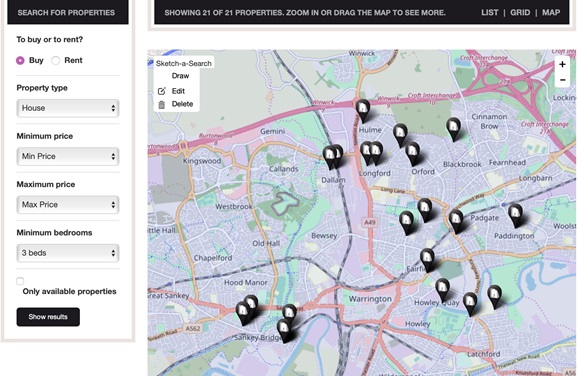Click the map zoom in plus button
The height and width of the screenshot is (376, 578).
coord(562,65)
